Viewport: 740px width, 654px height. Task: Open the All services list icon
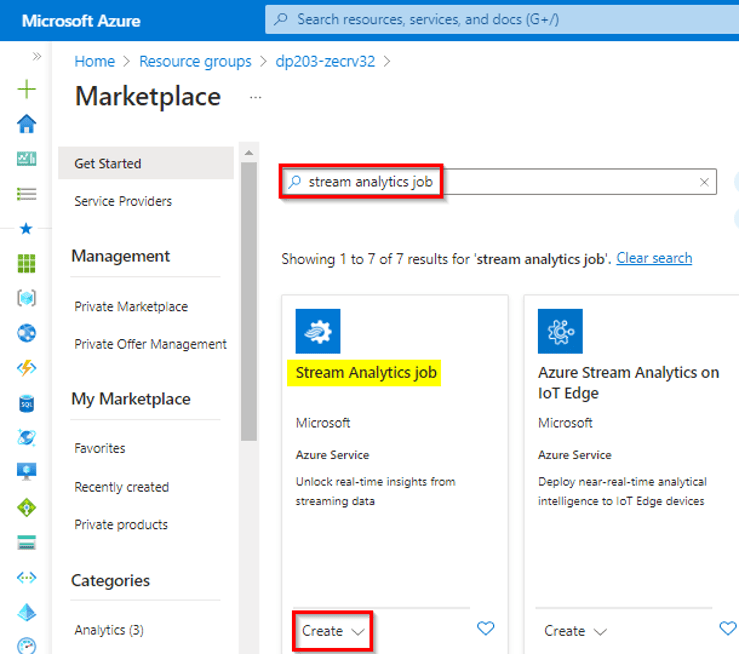click(26, 194)
